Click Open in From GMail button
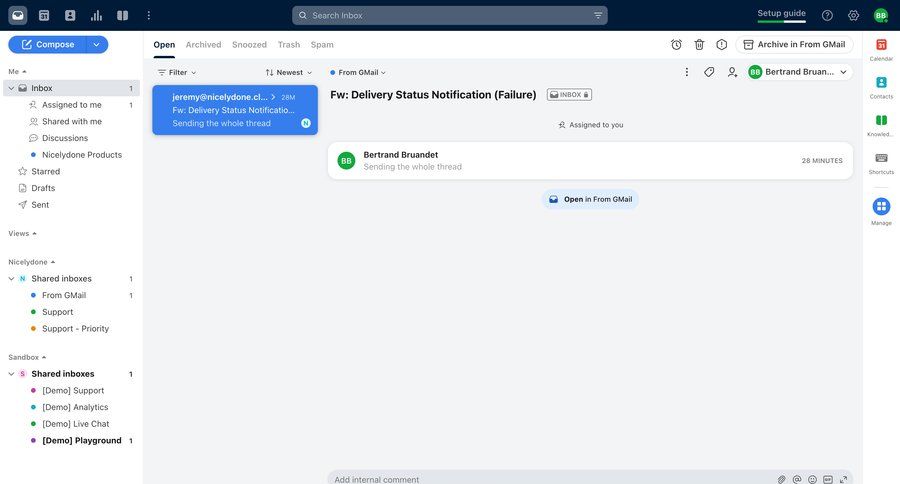Viewport: 900px width, 484px height. tap(590, 199)
